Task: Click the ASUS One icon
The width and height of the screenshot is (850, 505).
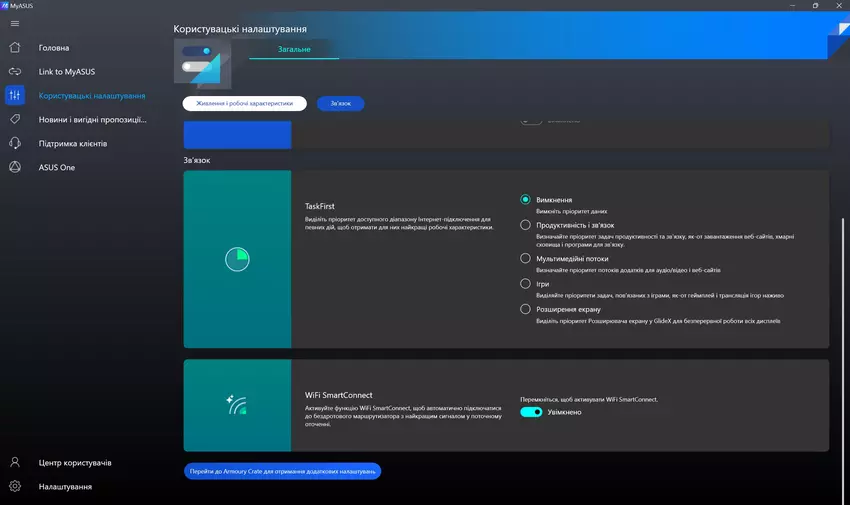Action: [15, 168]
